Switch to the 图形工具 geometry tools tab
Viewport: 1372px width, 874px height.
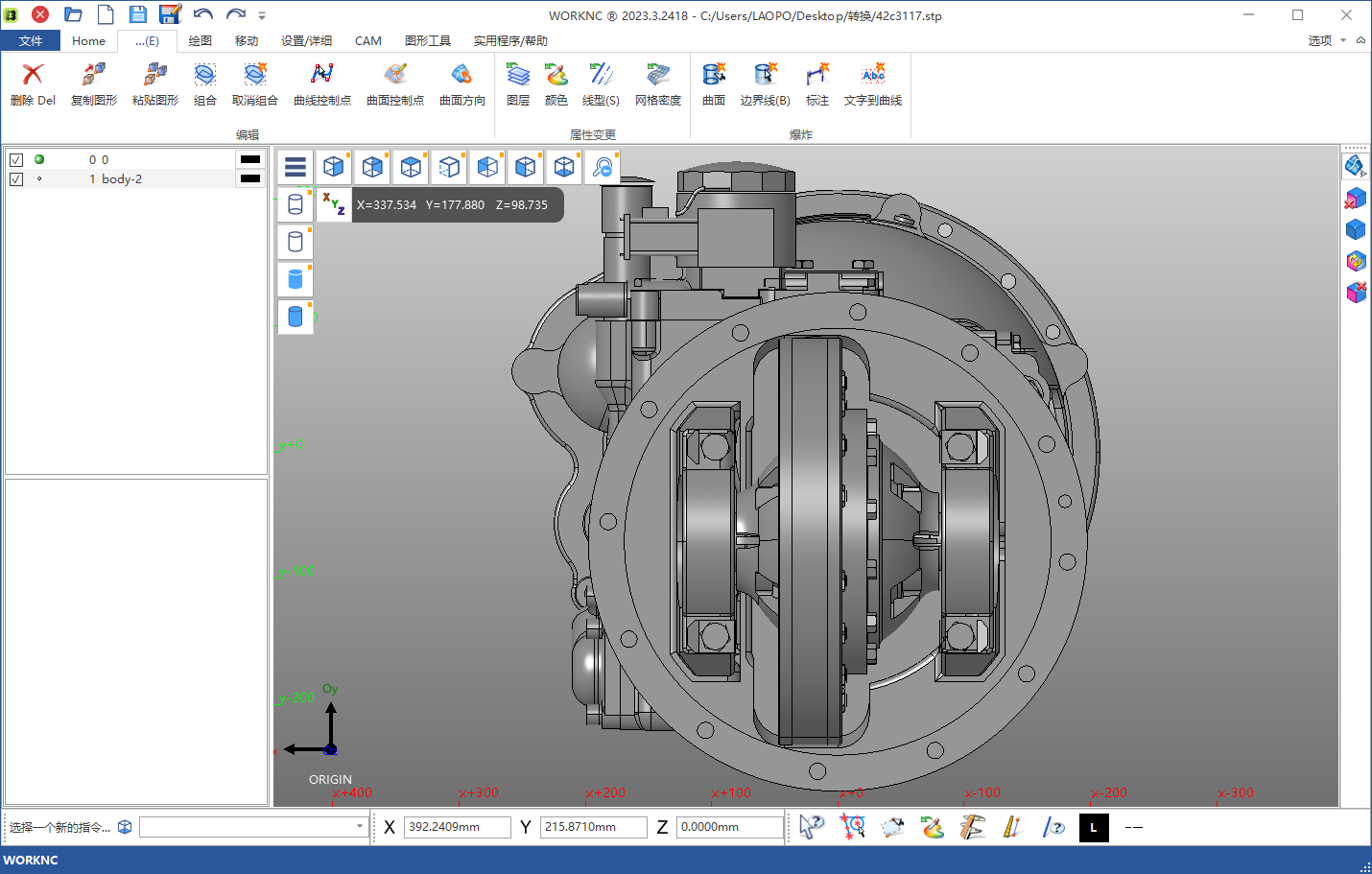(428, 40)
